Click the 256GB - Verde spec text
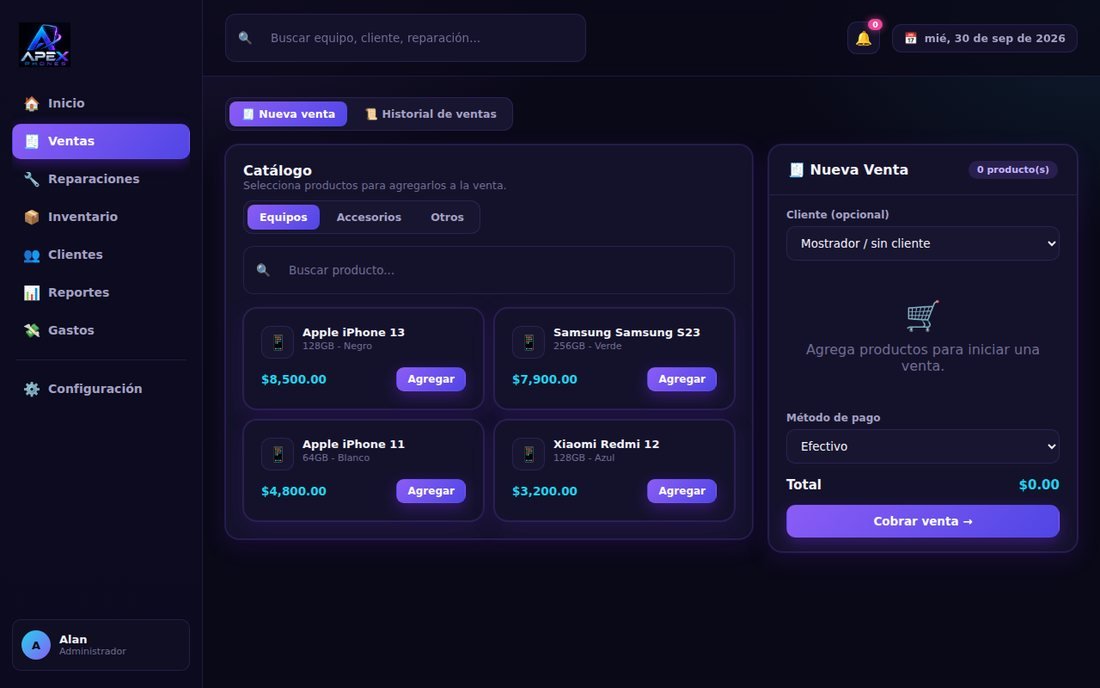This screenshot has height=688, width=1100. [x=587, y=346]
